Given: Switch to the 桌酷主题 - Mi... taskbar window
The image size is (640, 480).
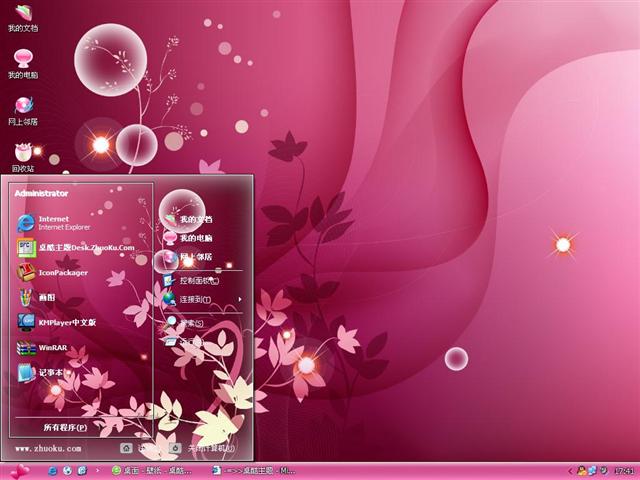Looking at the screenshot, I should 253,471.
